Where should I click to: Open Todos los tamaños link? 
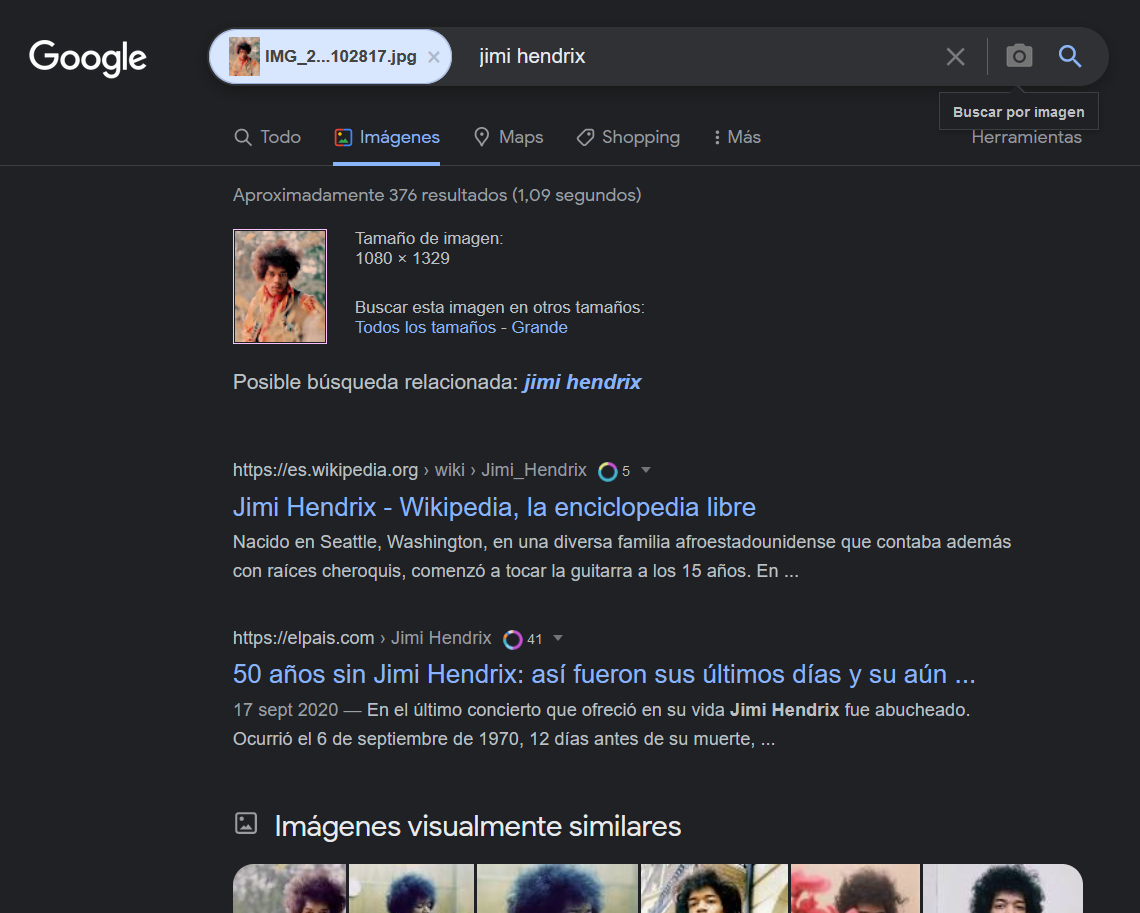(x=425, y=327)
